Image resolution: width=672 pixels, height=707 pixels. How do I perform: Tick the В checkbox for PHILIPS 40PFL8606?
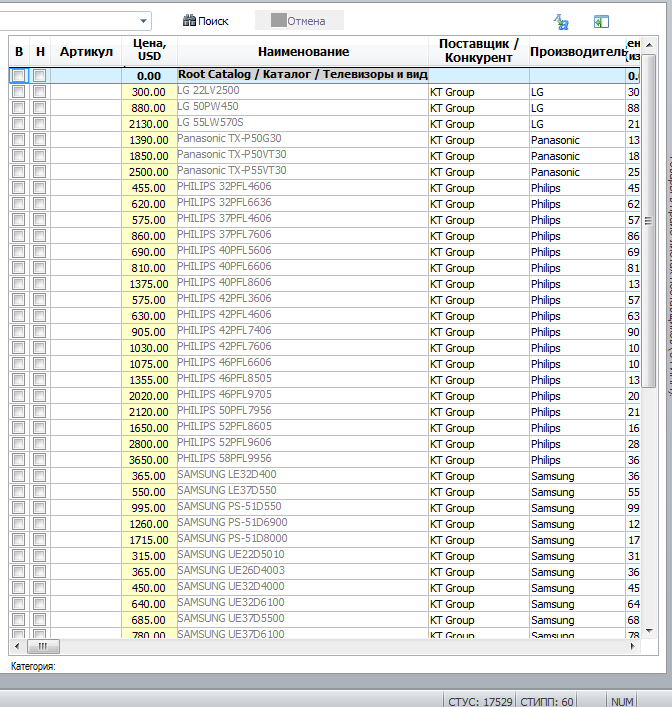point(18,284)
